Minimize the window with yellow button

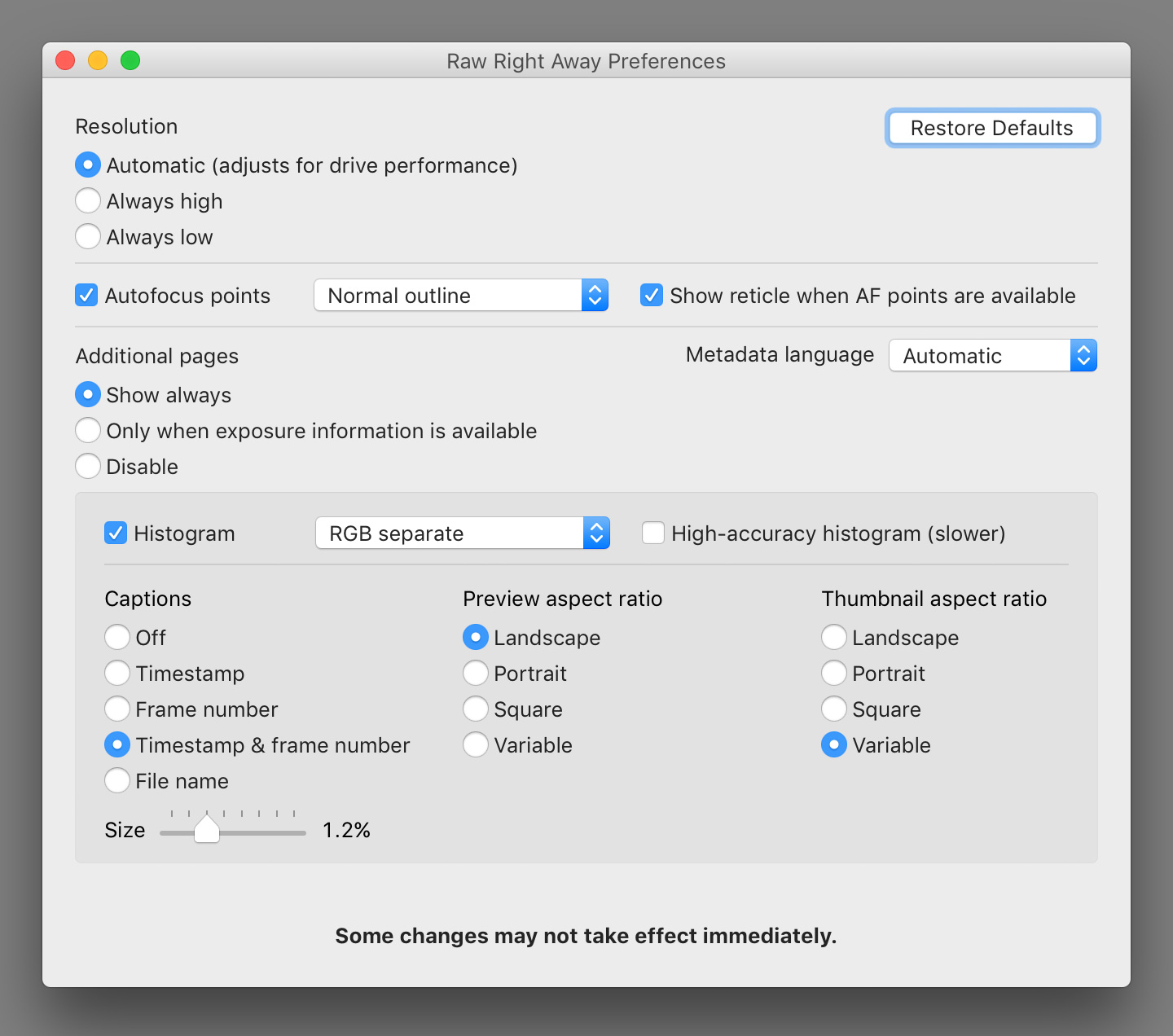coord(98,60)
